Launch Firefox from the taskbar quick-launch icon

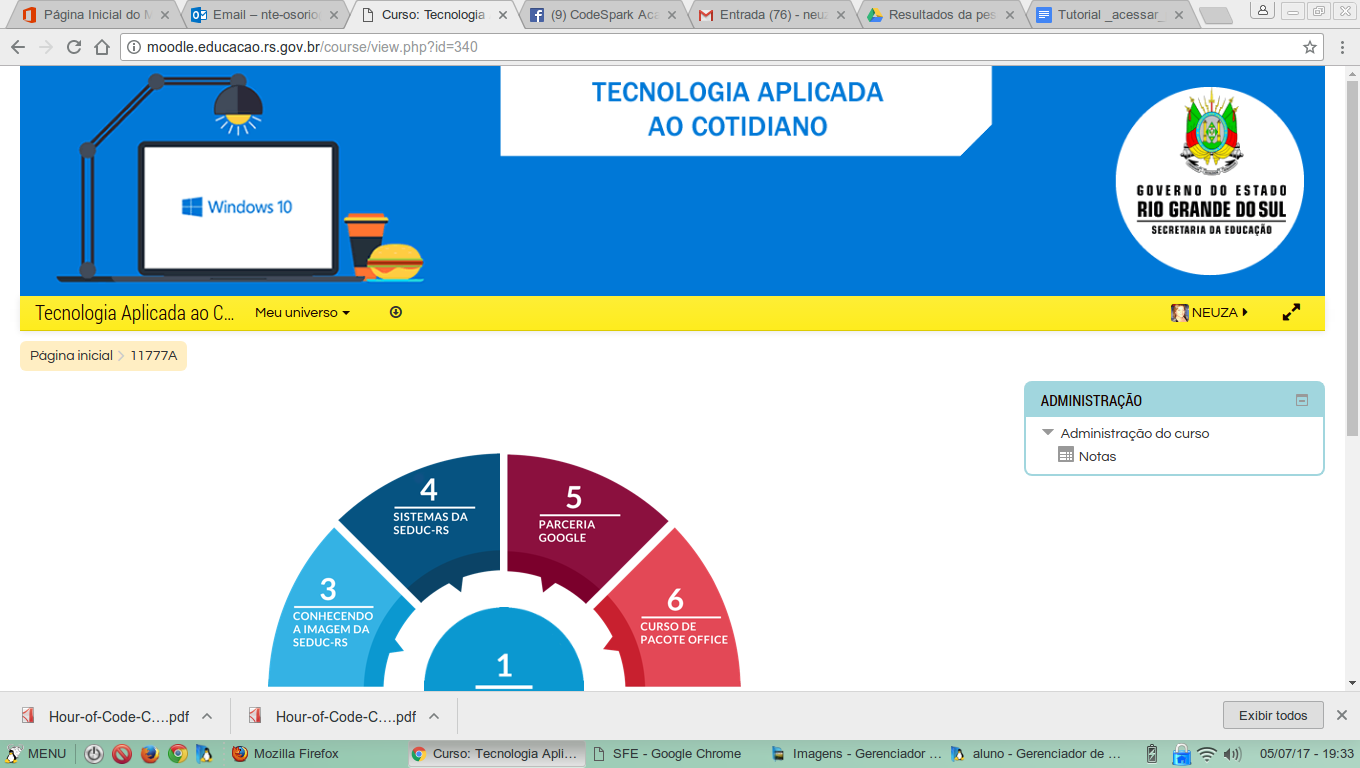click(150, 754)
